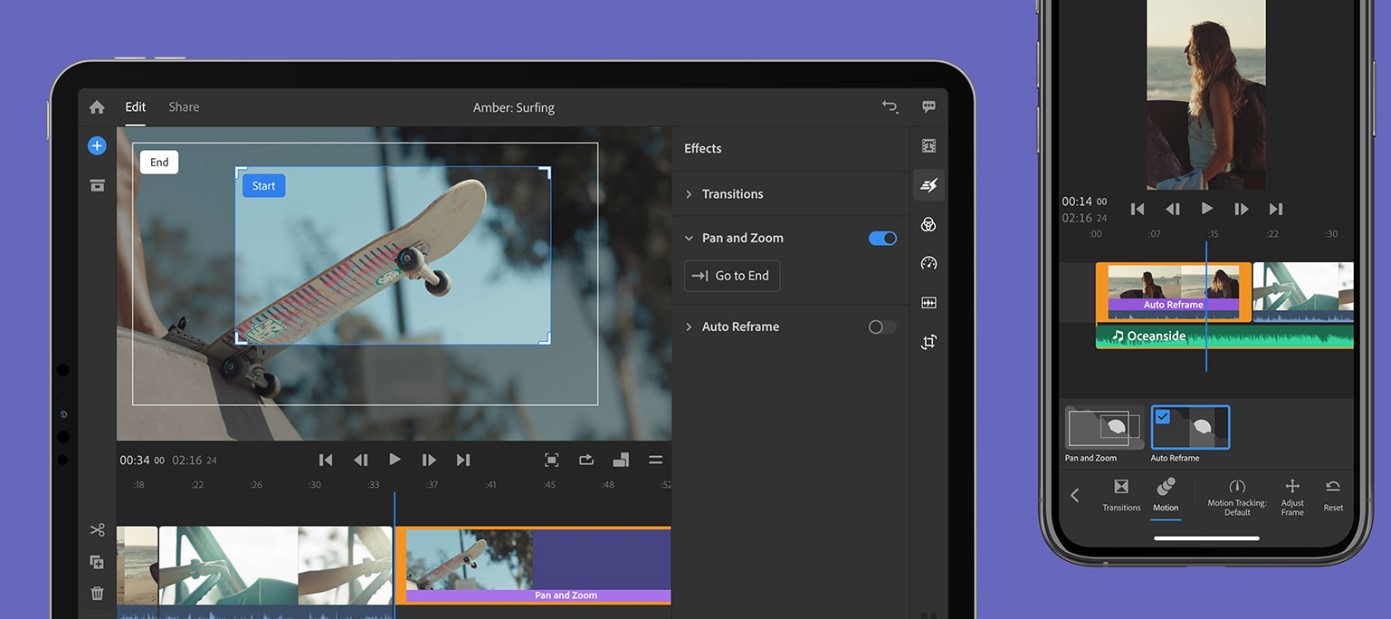The width and height of the screenshot is (1391, 619).
Task: Jump to next clip on tablet
Action: tap(463, 460)
